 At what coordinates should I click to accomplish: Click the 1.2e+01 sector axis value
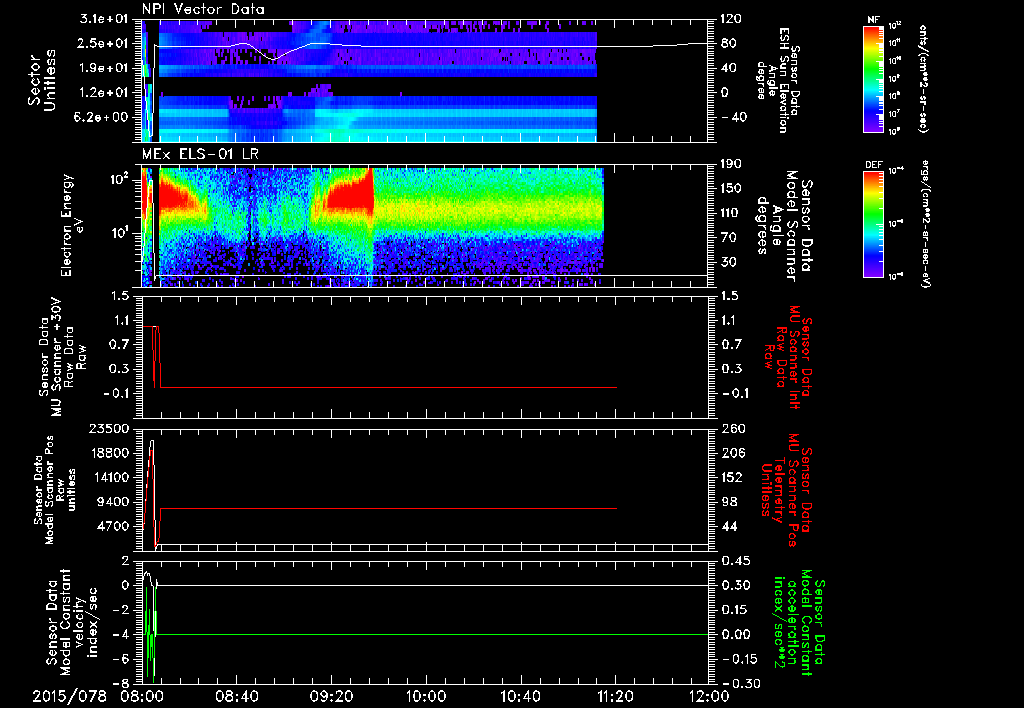(x=104, y=93)
